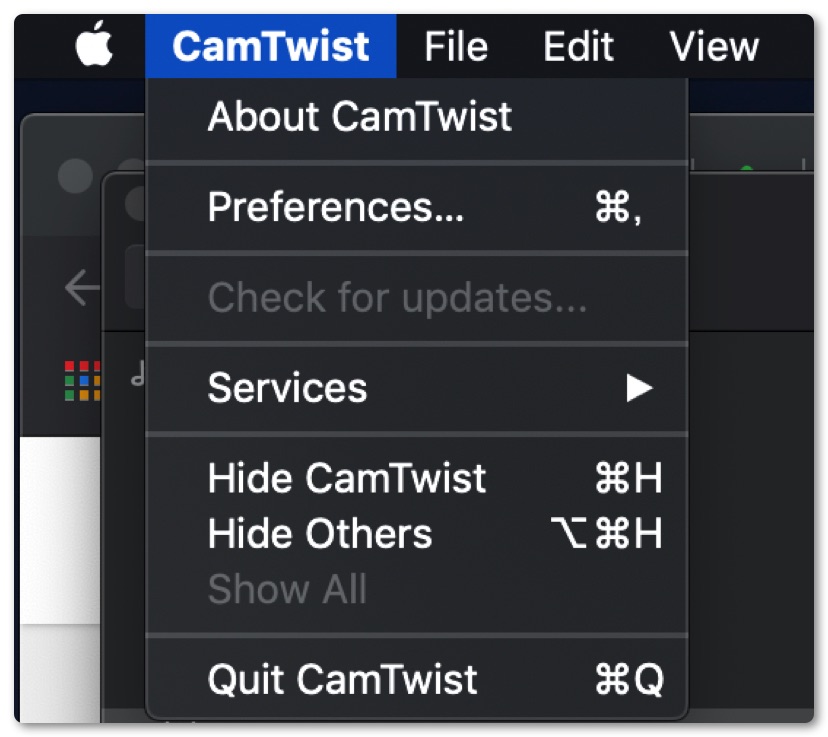The image size is (828, 737).
Task: Click the background browser window's gray close button
Action: [x=74, y=176]
